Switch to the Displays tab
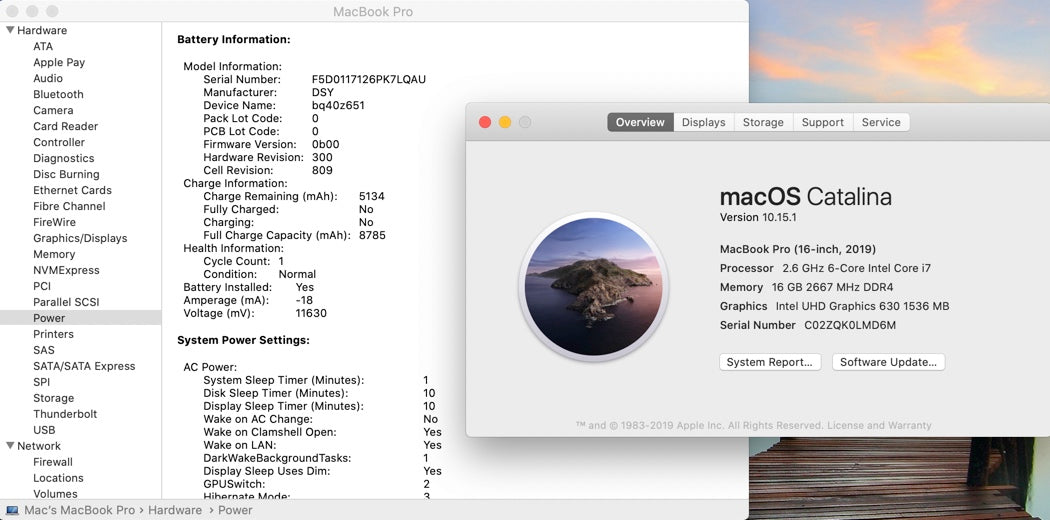 pyautogui.click(x=704, y=122)
